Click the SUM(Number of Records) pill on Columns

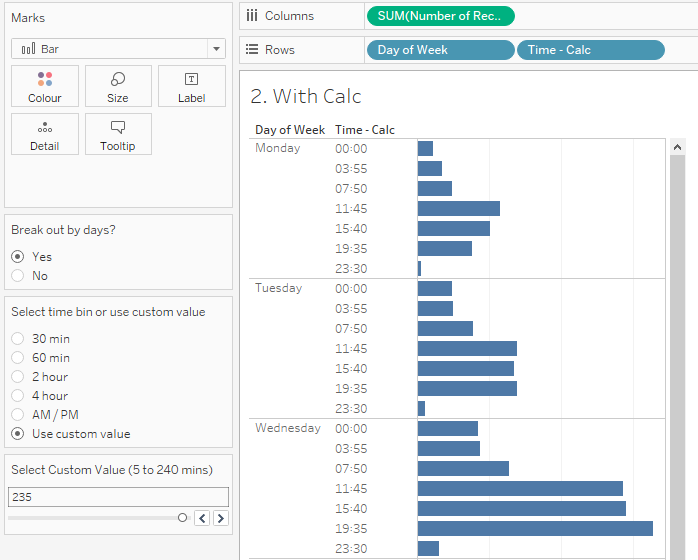(440, 16)
